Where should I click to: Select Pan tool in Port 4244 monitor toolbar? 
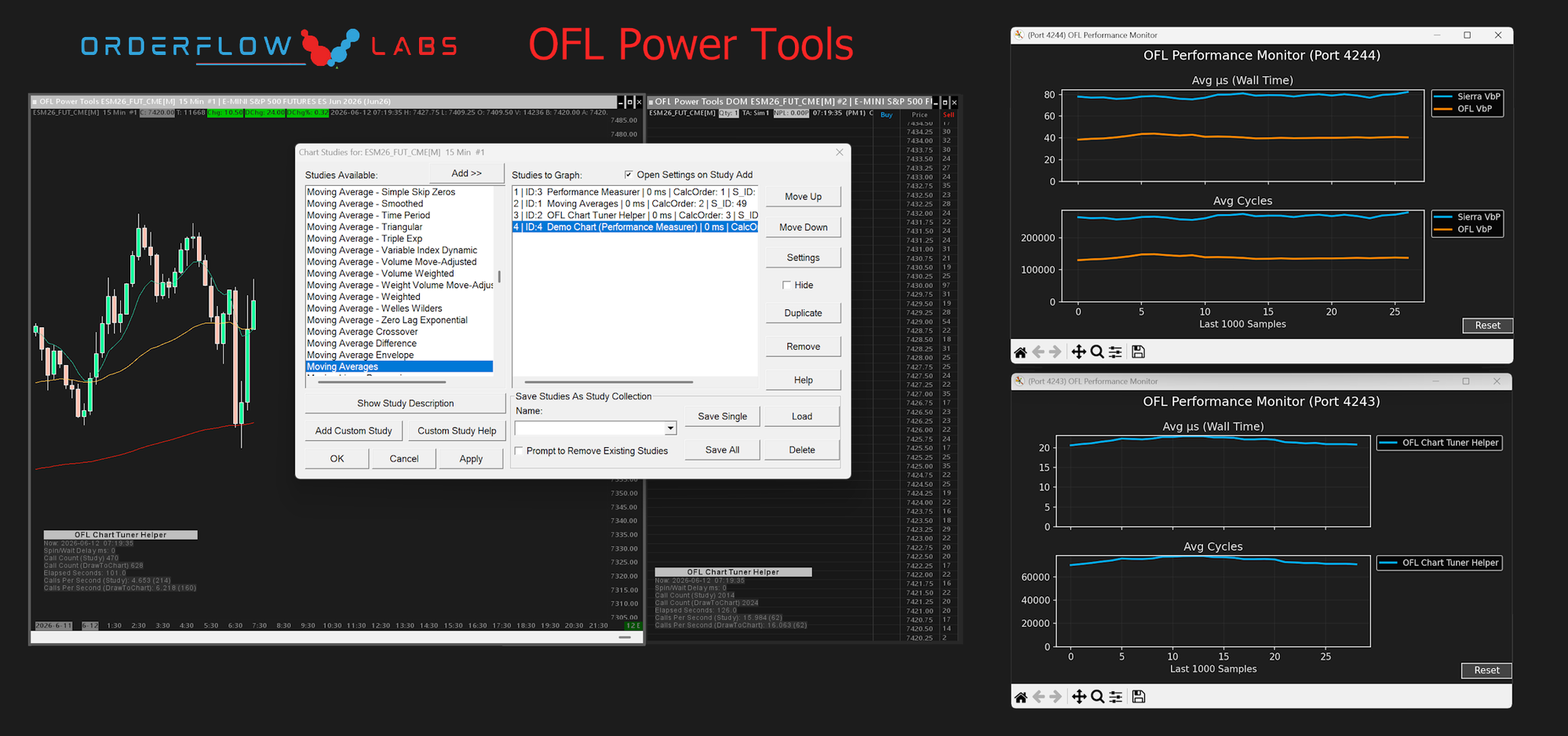point(1079,352)
